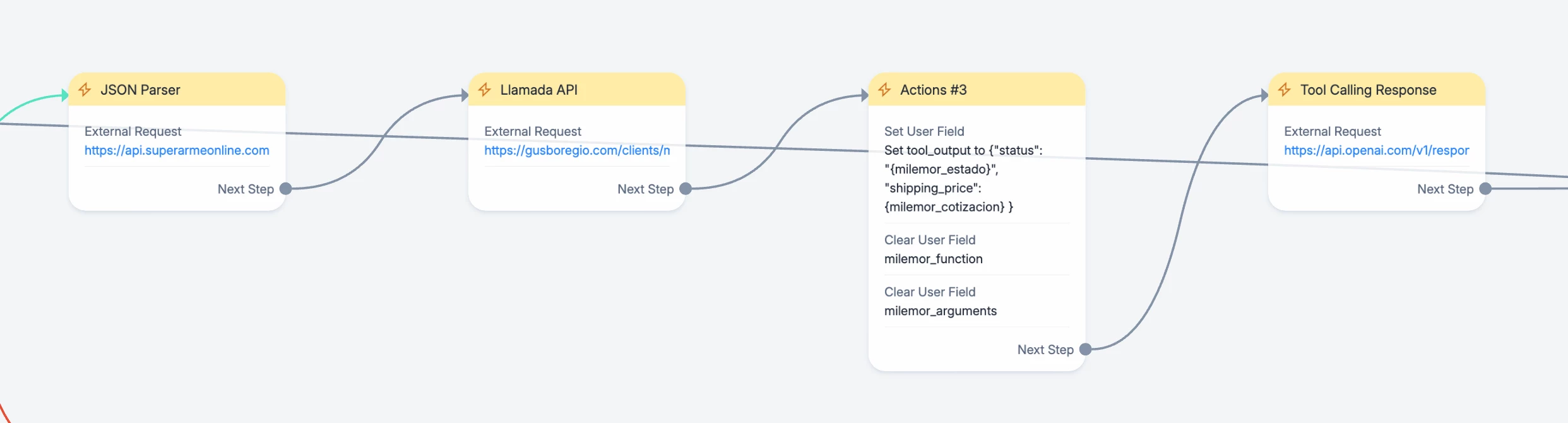Open the gusboregio.com clients request link
This screenshot has height=423, width=1568.
tap(577, 150)
